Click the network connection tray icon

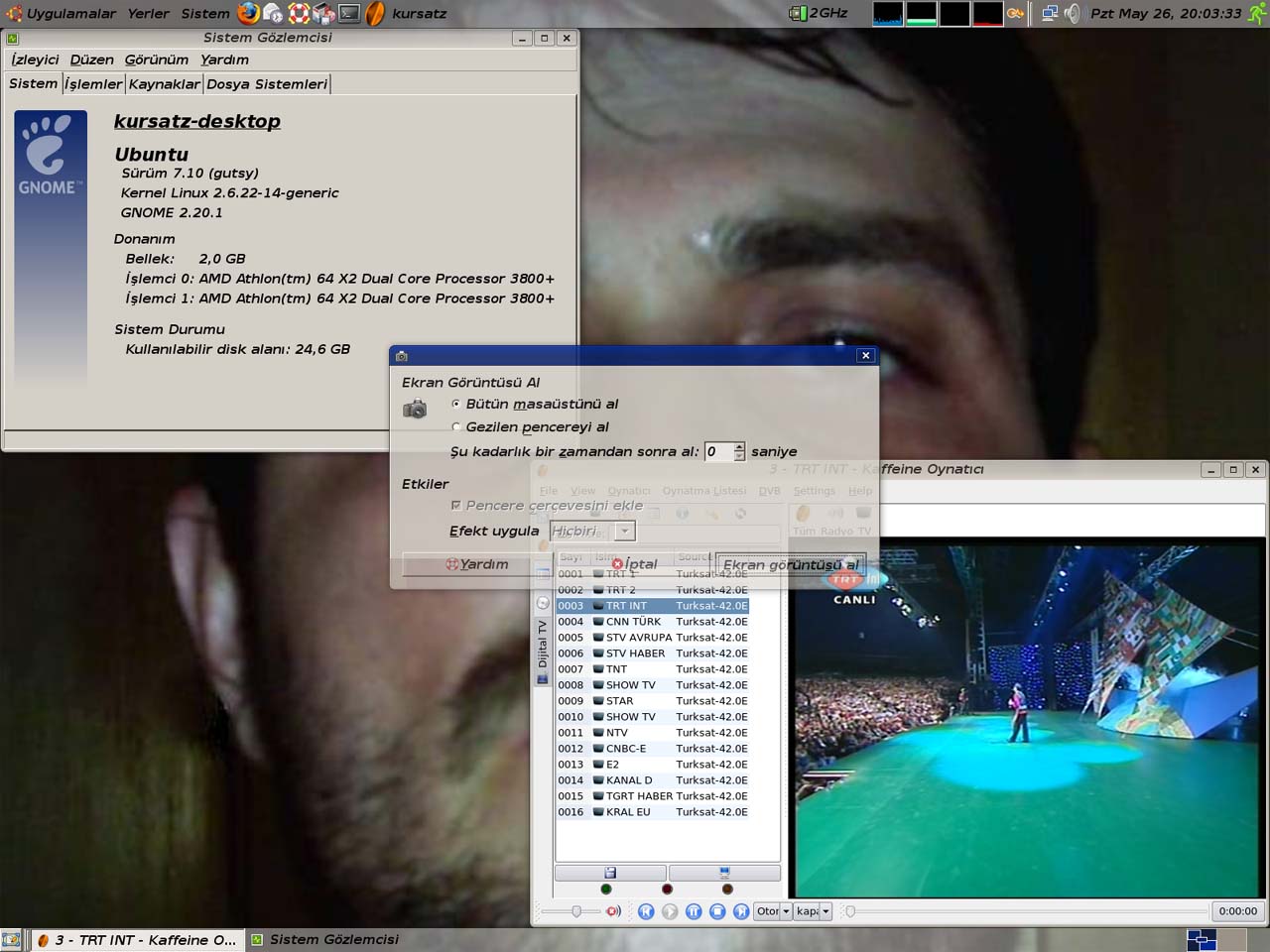tap(1050, 13)
